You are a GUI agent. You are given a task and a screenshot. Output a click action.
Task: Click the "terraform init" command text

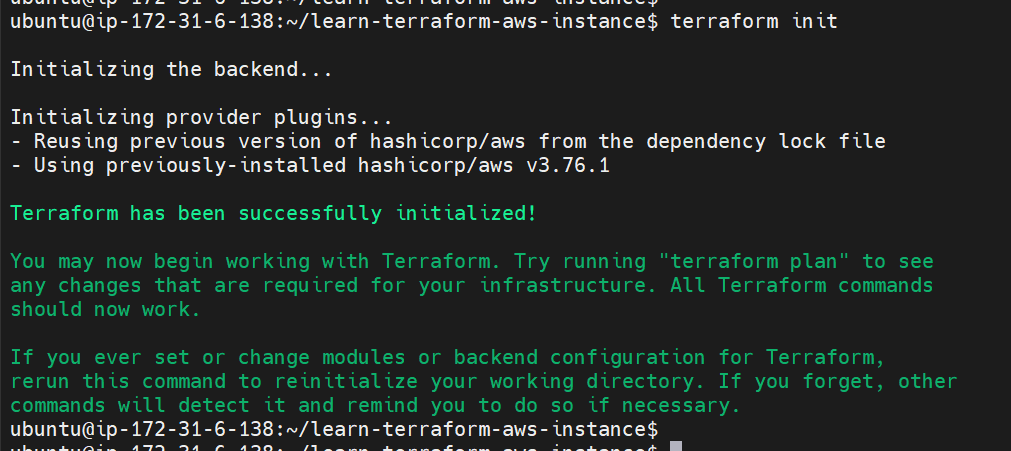(x=754, y=21)
